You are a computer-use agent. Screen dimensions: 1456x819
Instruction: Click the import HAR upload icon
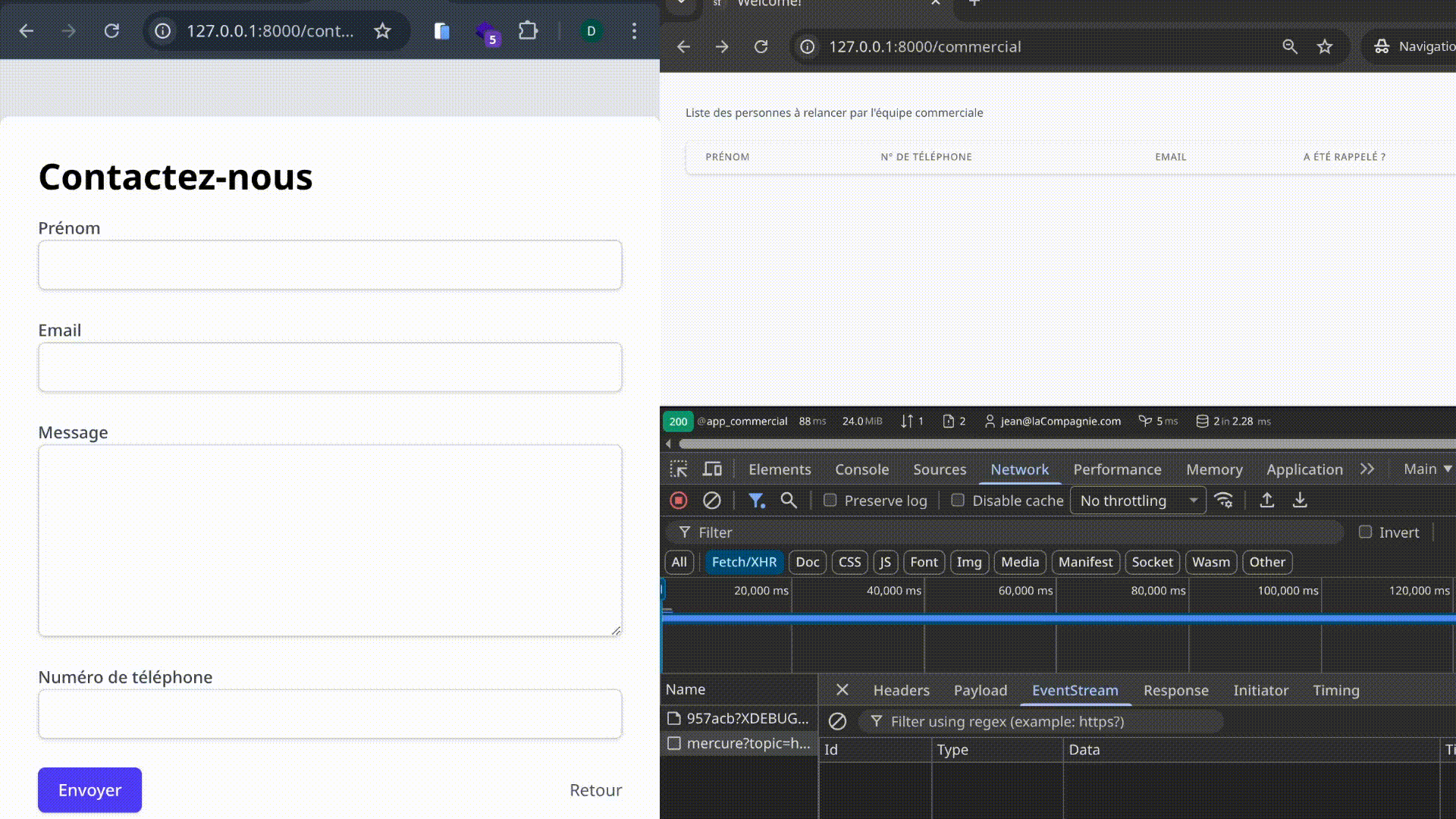tap(1266, 500)
